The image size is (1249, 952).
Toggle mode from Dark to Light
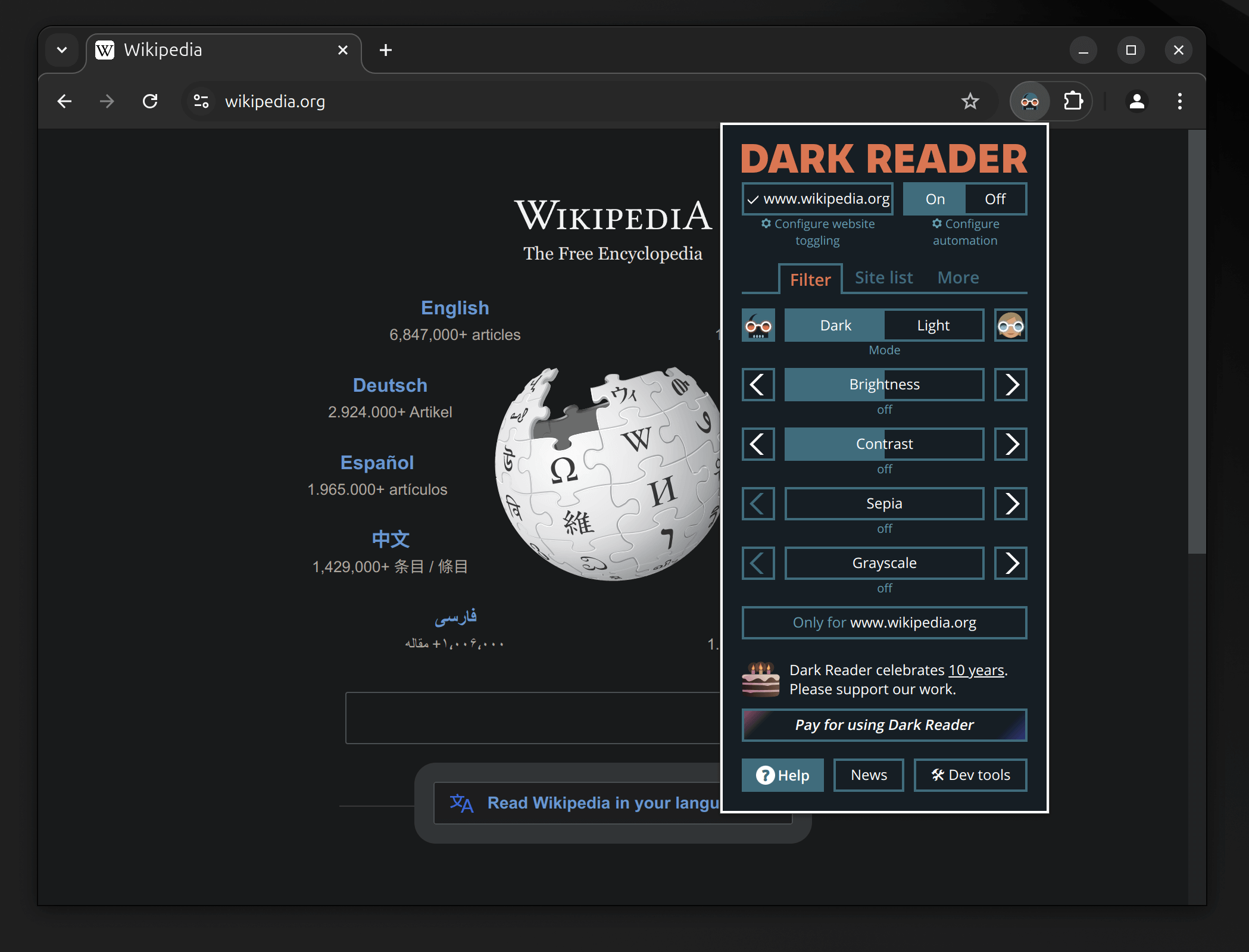tap(933, 325)
